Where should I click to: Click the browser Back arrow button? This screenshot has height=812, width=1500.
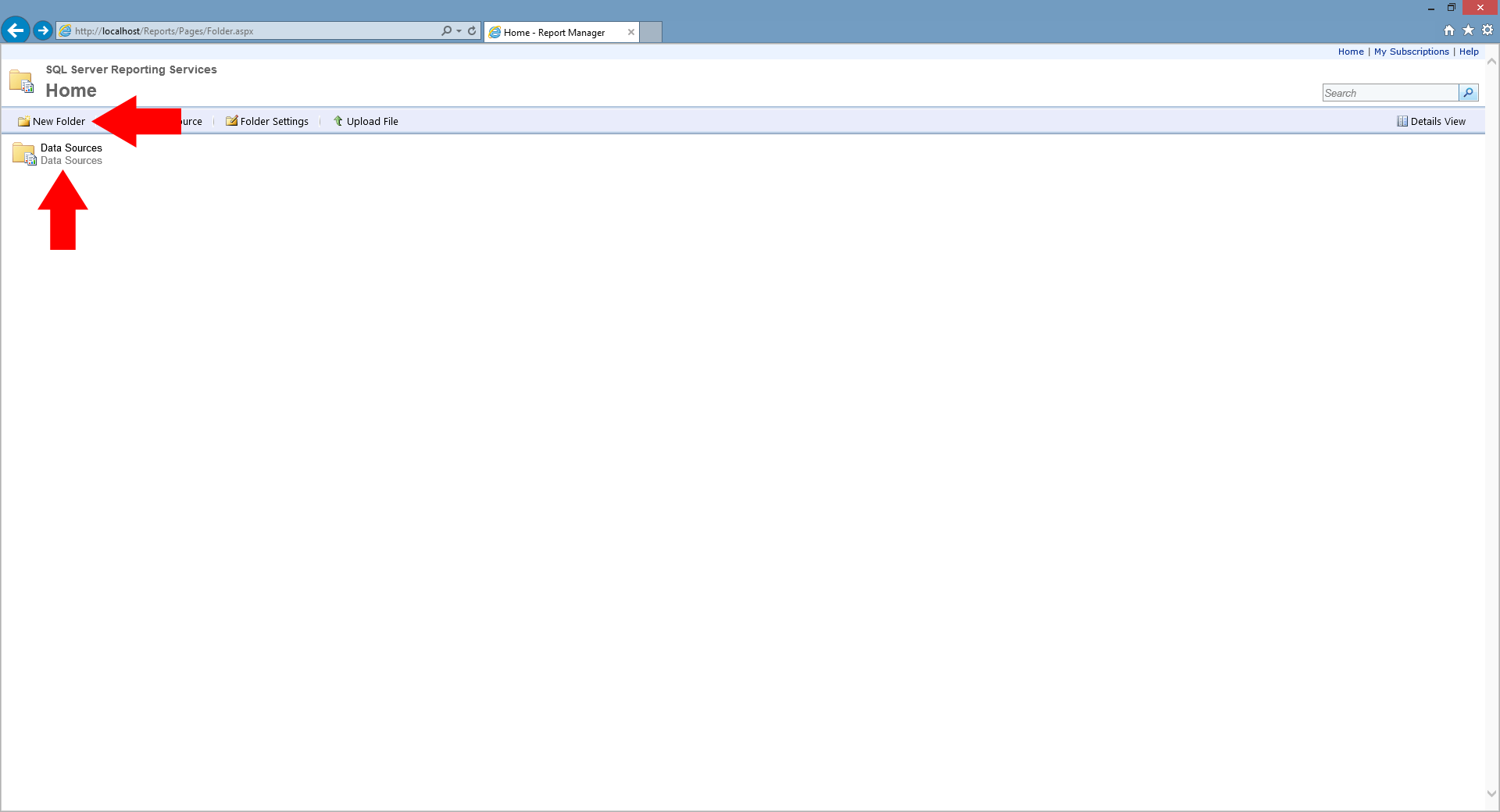(x=15, y=30)
